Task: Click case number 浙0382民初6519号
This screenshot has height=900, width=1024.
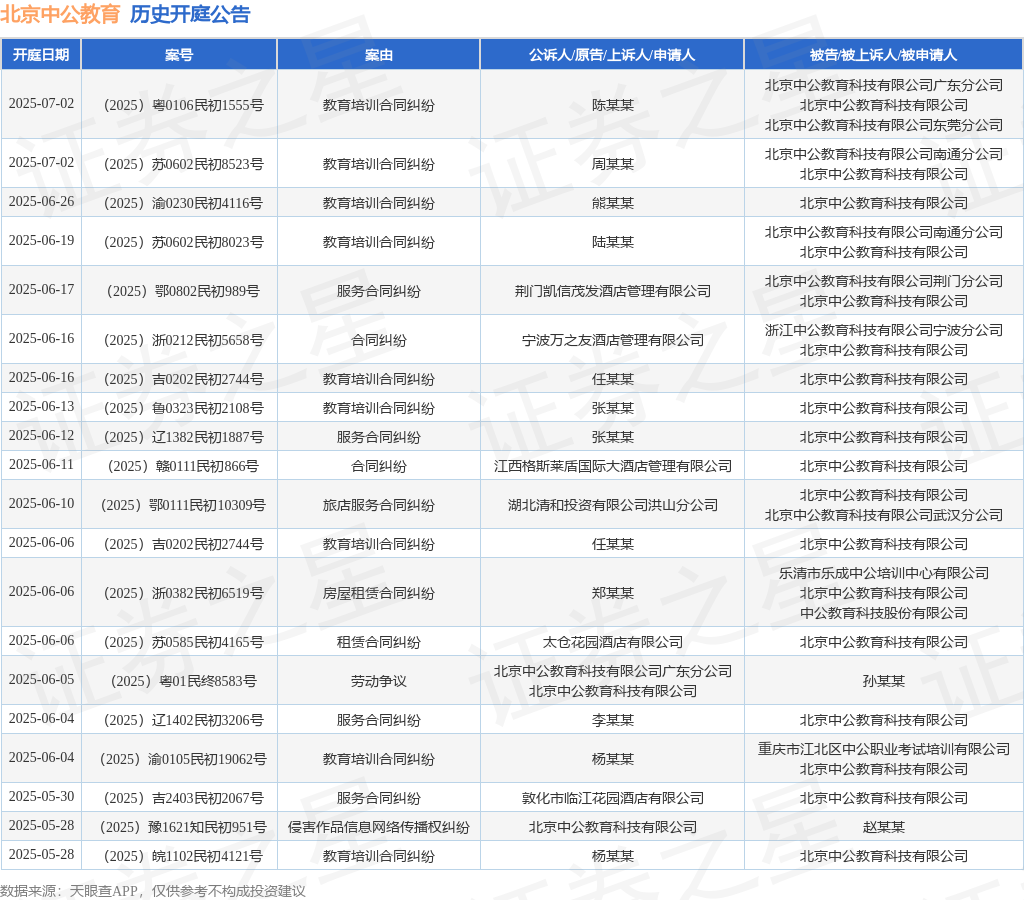Action: pos(184,593)
